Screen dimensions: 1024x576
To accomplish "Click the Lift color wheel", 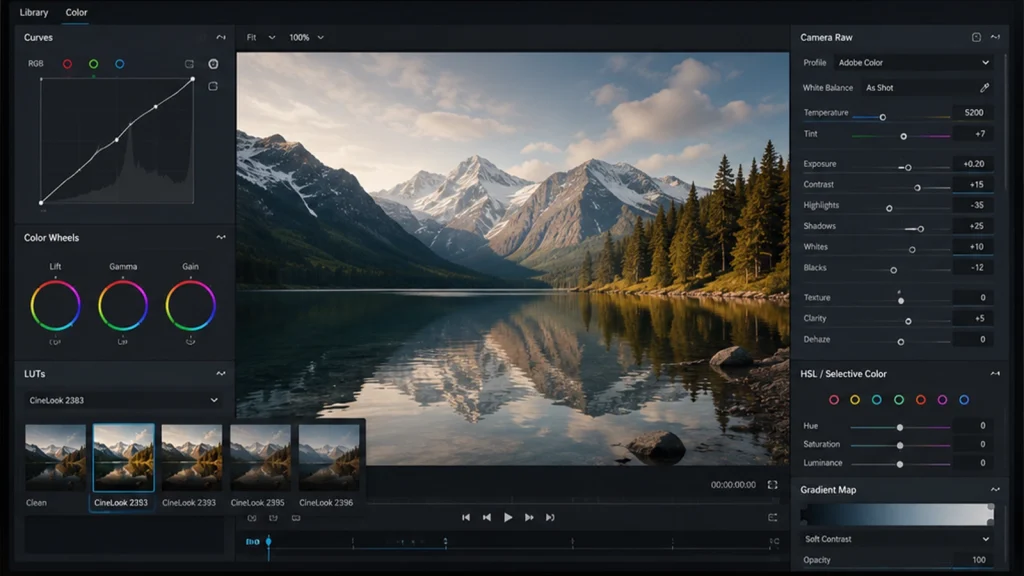I will click(56, 305).
